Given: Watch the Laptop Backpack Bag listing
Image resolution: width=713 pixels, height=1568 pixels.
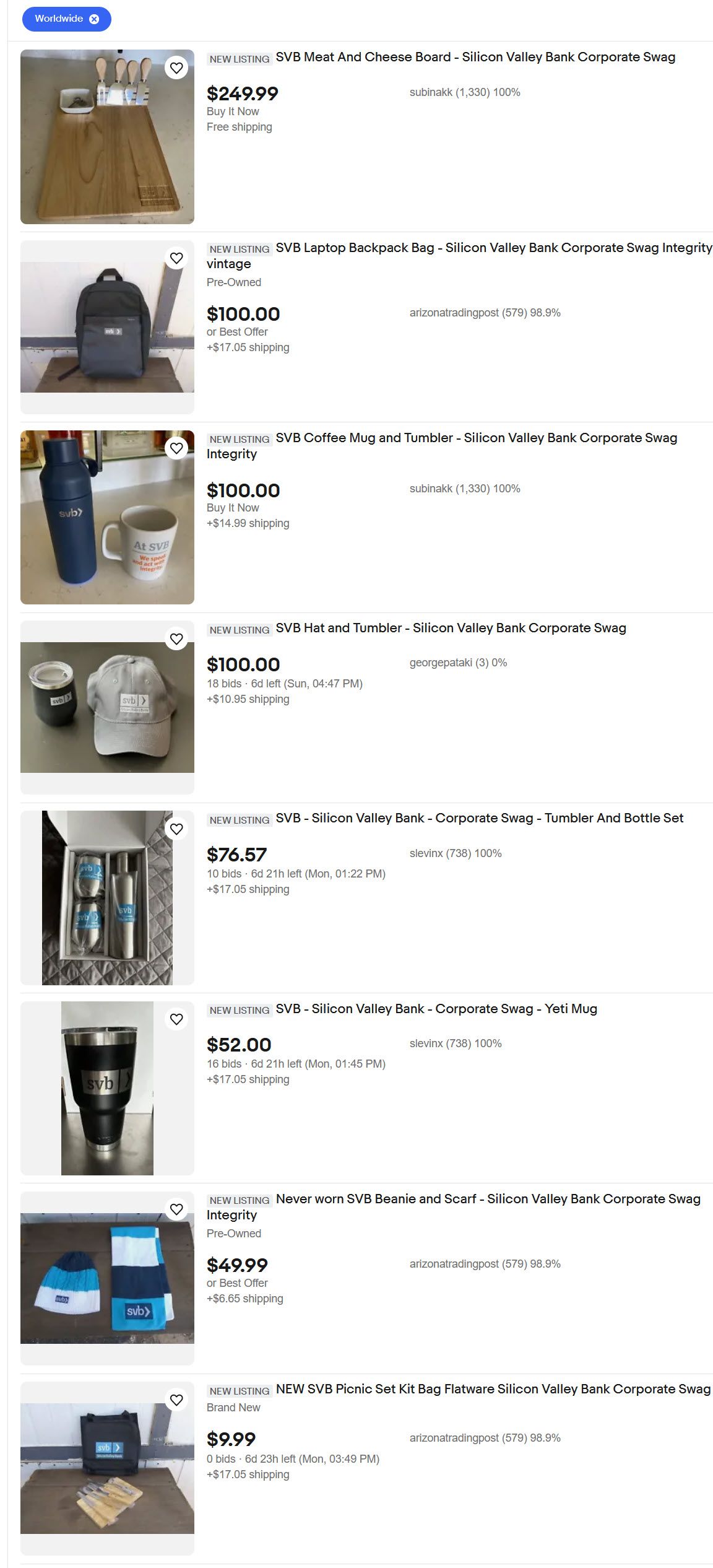Looking at the screenshot, I should tap(176, 258).
